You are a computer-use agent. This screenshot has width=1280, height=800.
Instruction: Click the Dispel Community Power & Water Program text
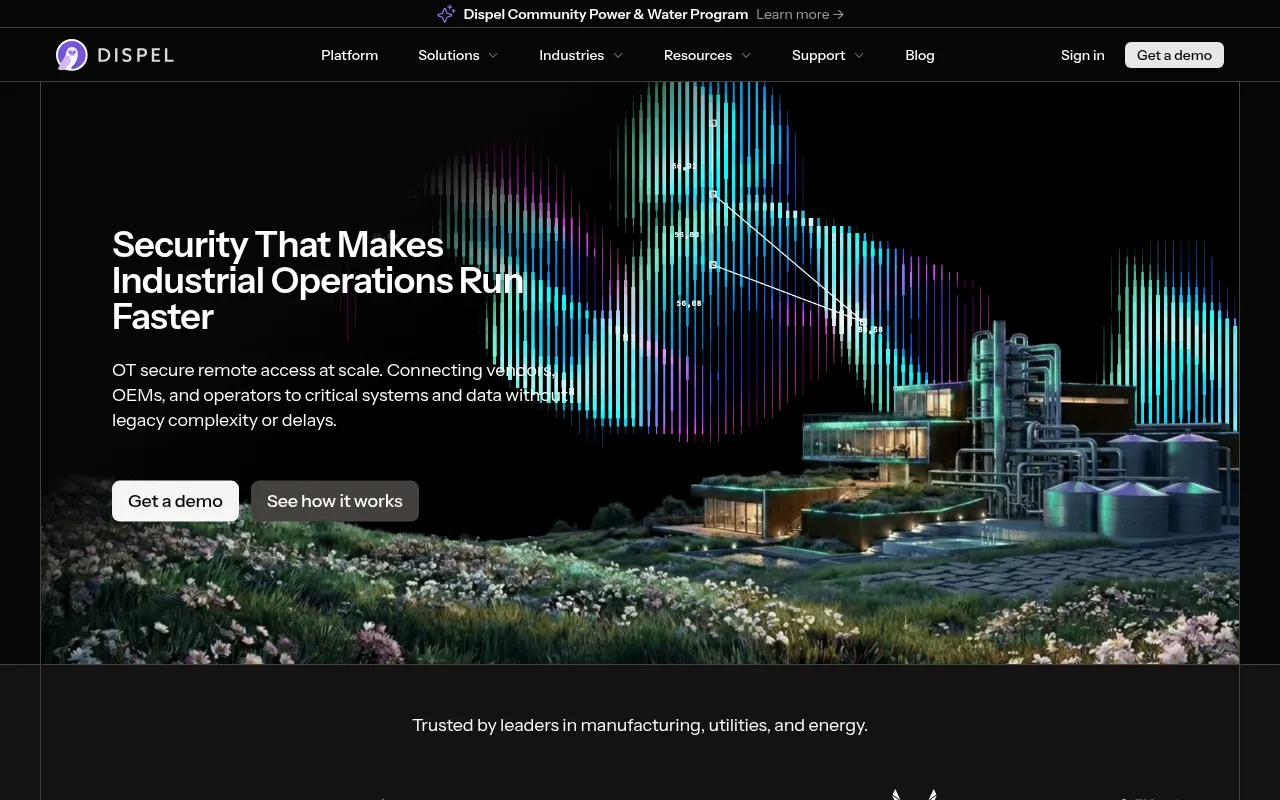point(606,14)
